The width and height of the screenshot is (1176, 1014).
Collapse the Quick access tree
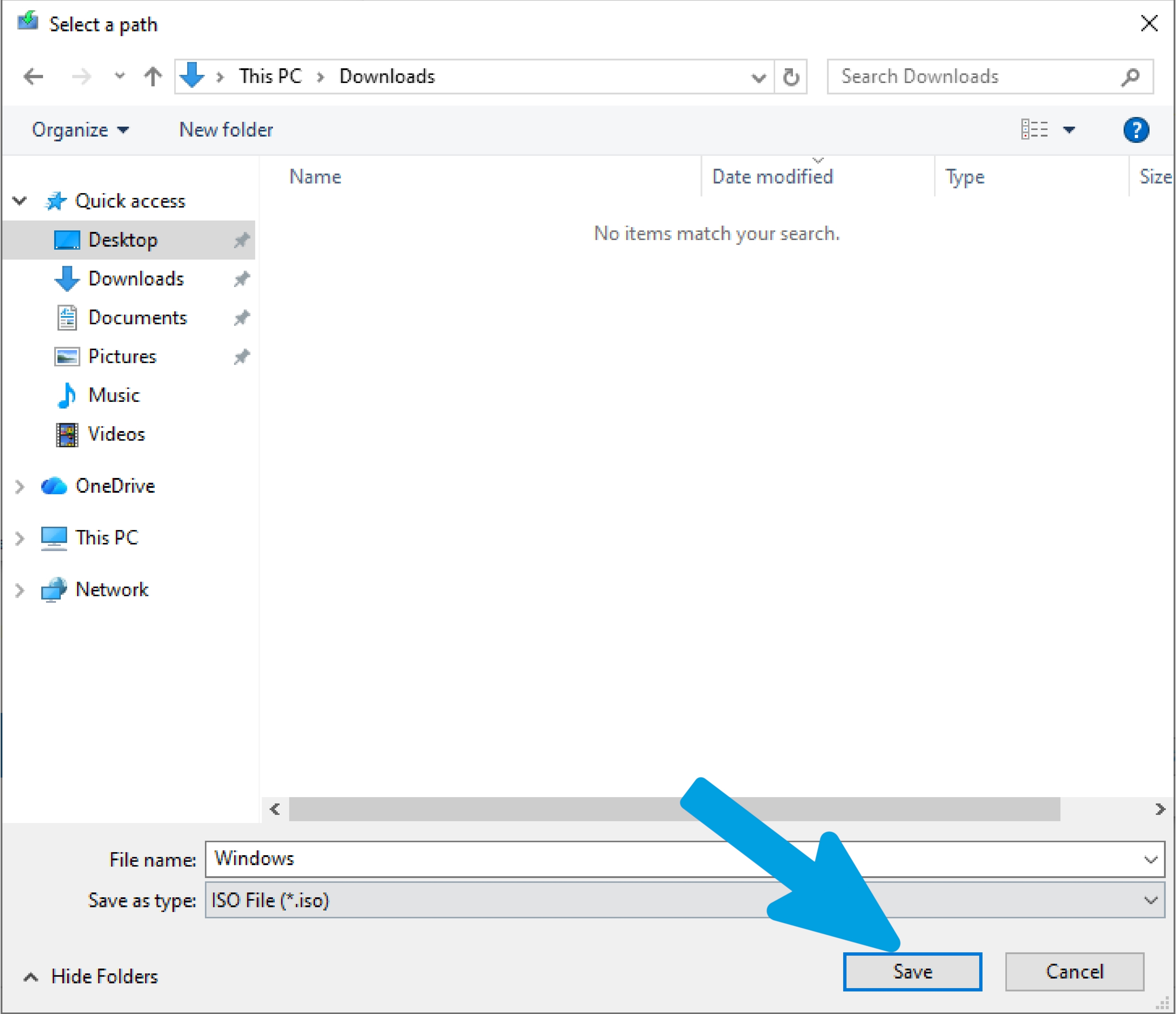(x=20, y=201)
